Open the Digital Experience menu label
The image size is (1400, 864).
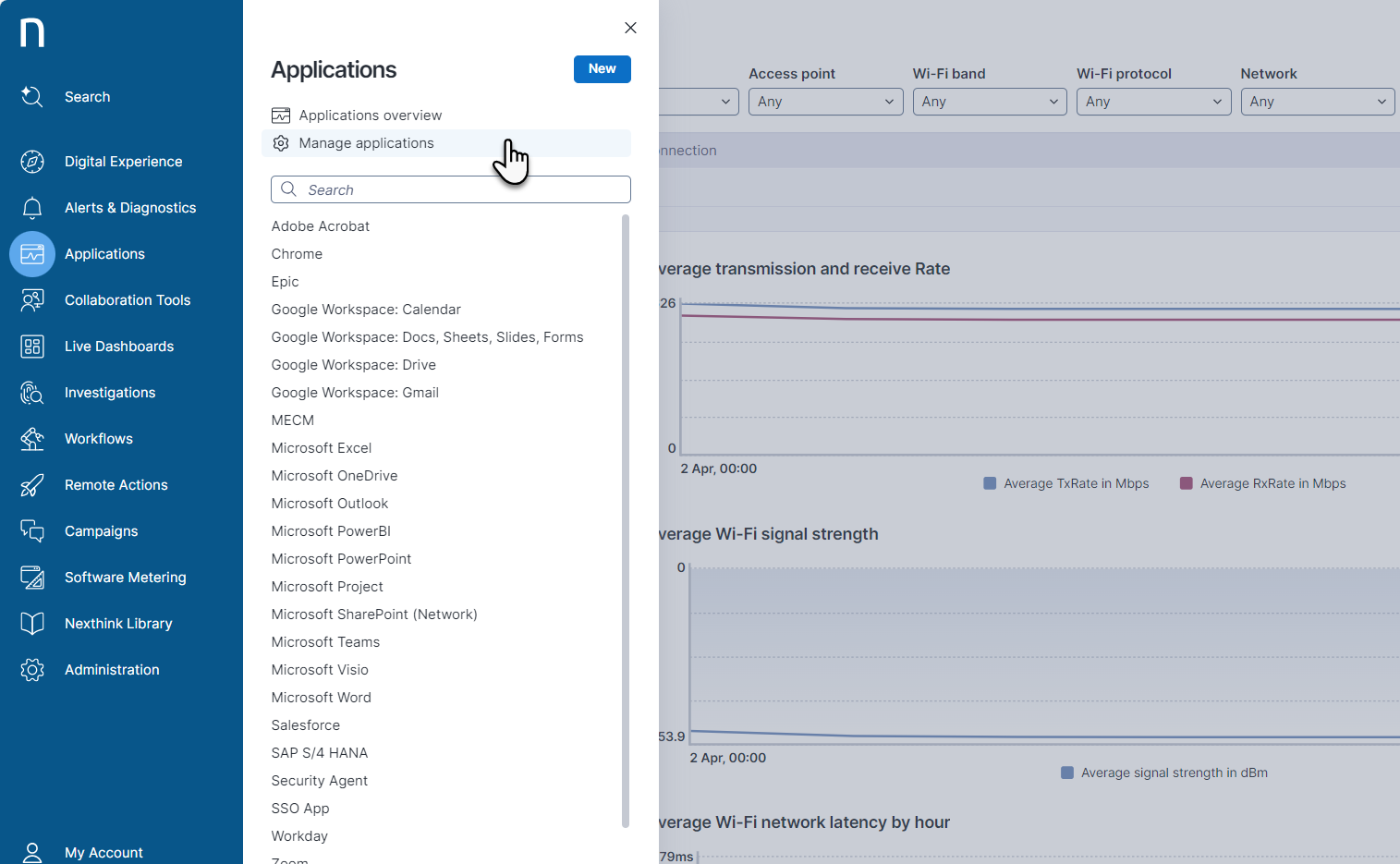(x=124, y=162)
